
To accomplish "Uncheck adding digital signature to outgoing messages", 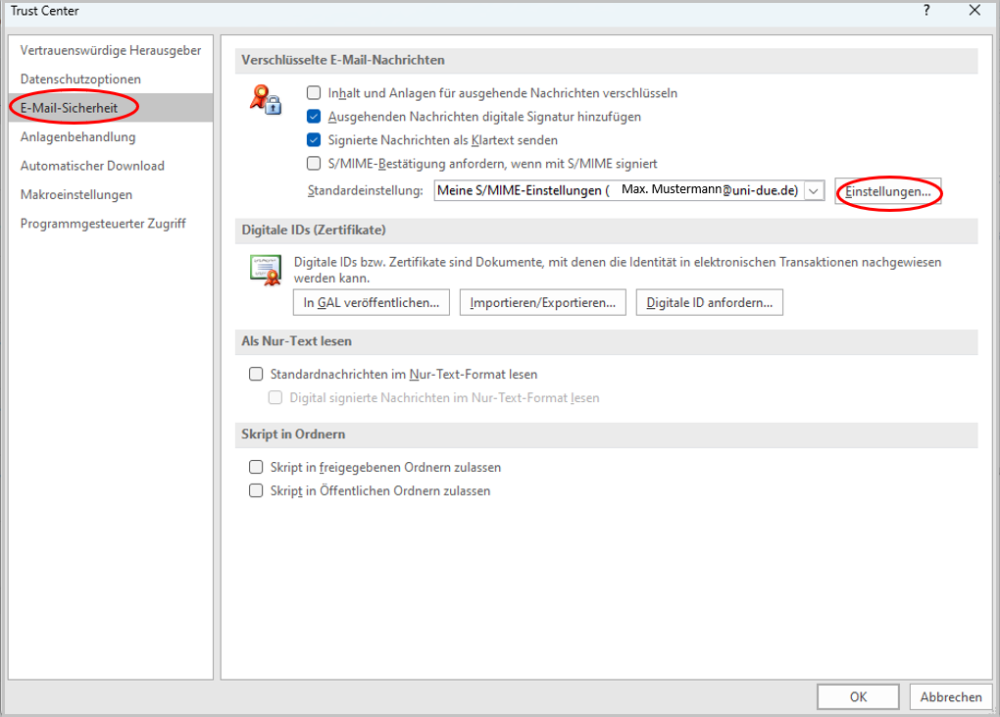I will pos(313,117).
